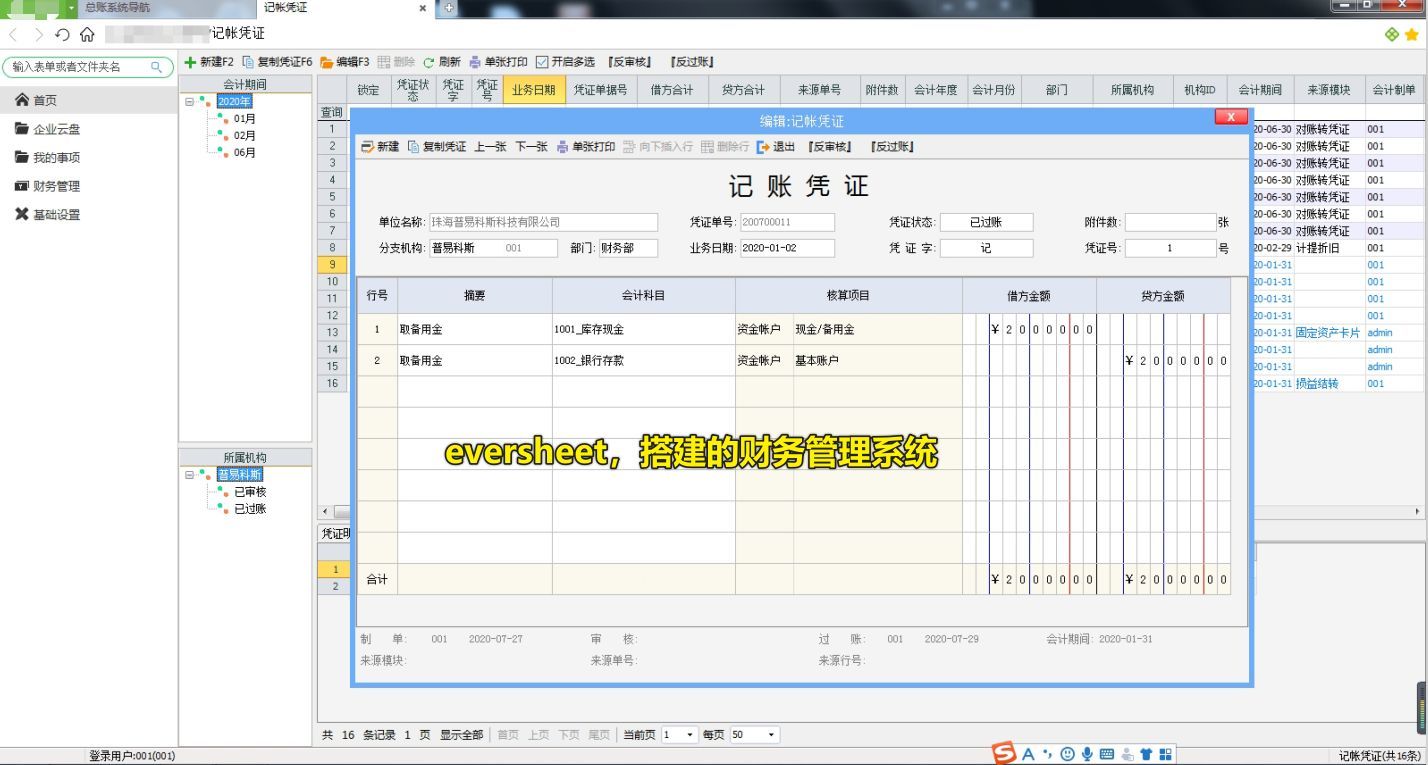Switch to the 总账系统导航 tab
Screen dimensions: 1428x765
(x=117, y=8)
